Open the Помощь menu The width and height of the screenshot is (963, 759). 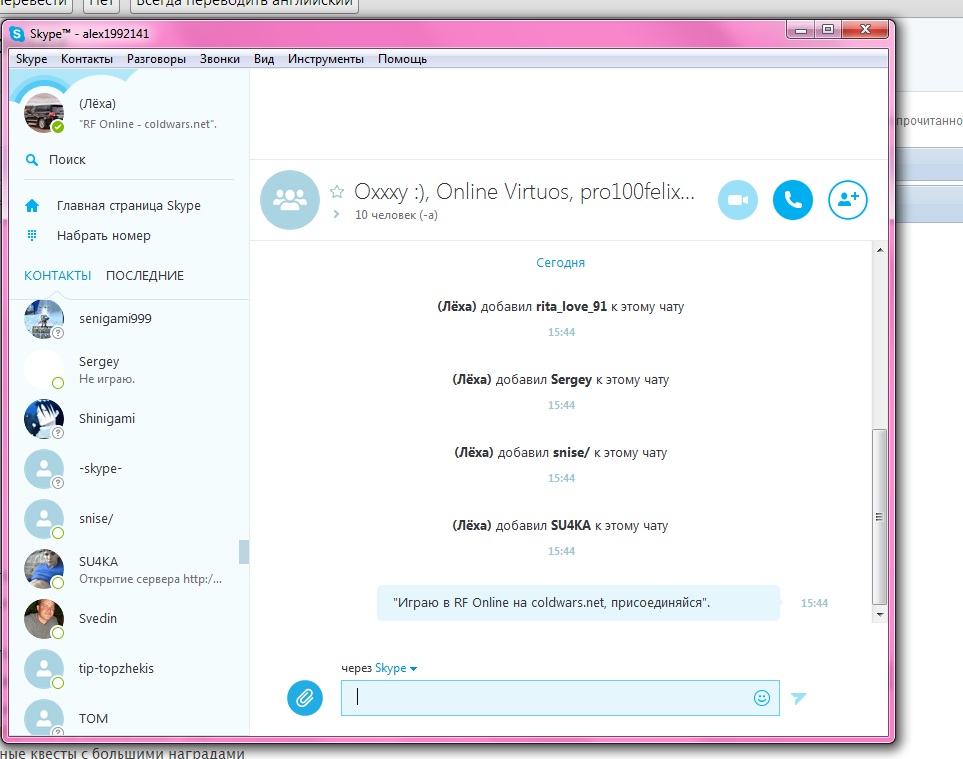tap(402, 59)
